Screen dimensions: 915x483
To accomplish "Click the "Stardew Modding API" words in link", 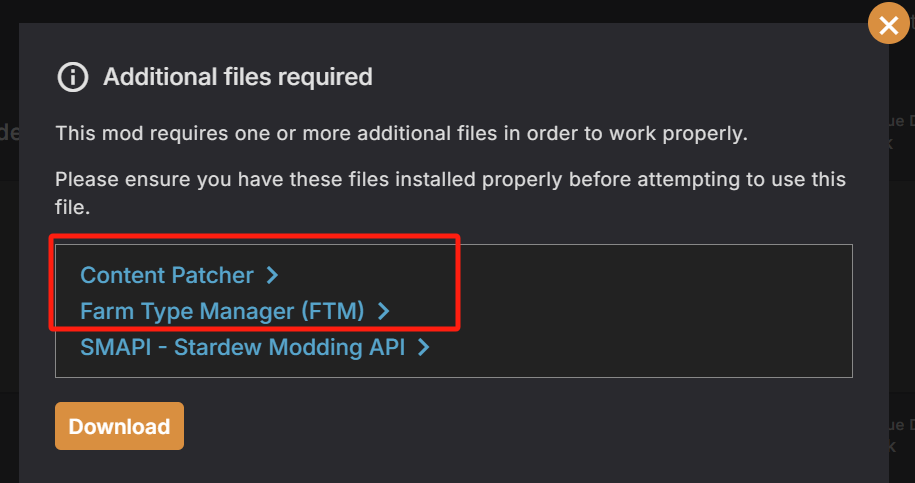I will point(289,347).
